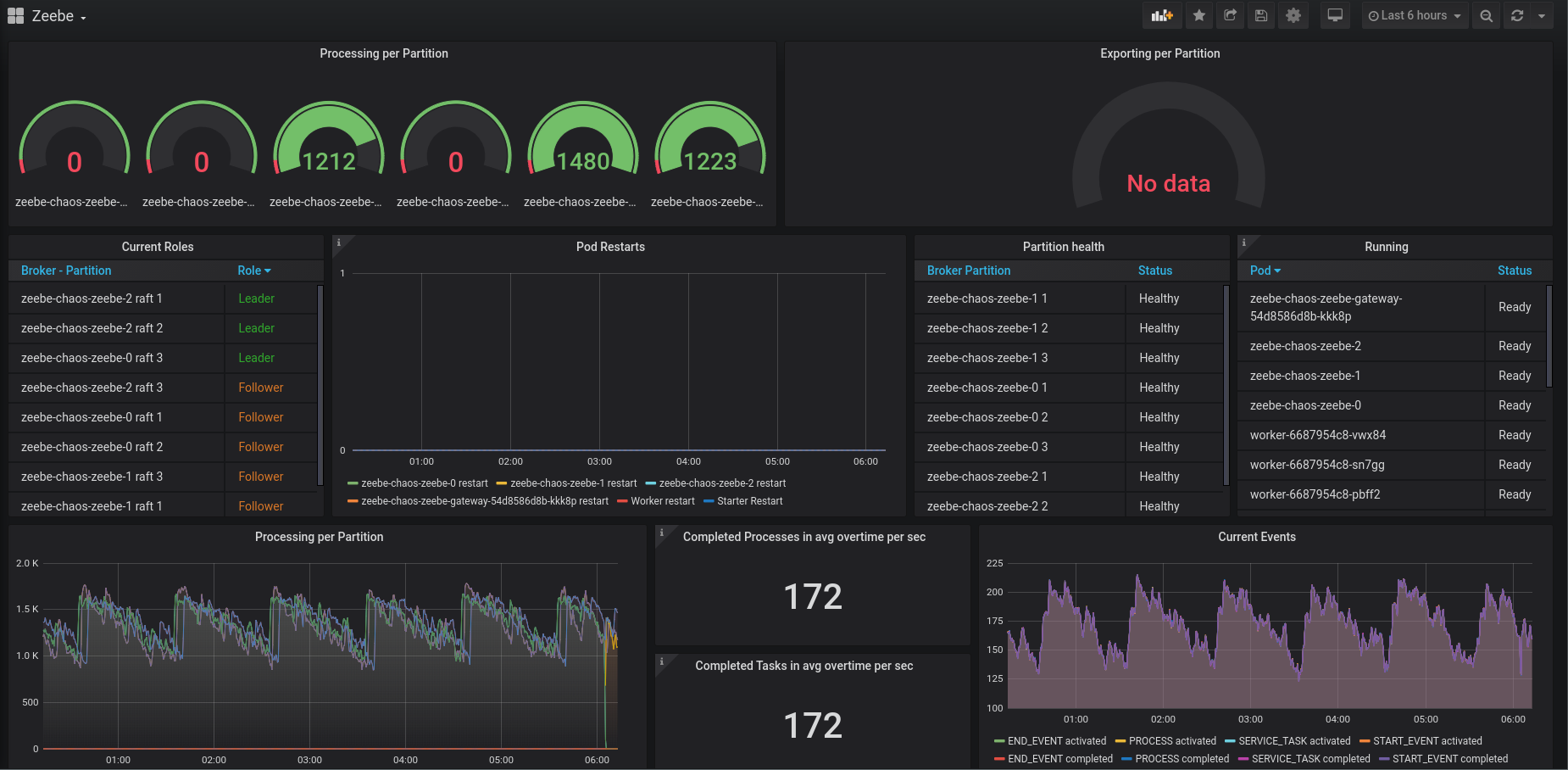
Task: Click the END_EVENT completed color swatch
Action: click(x=999, y=759)
